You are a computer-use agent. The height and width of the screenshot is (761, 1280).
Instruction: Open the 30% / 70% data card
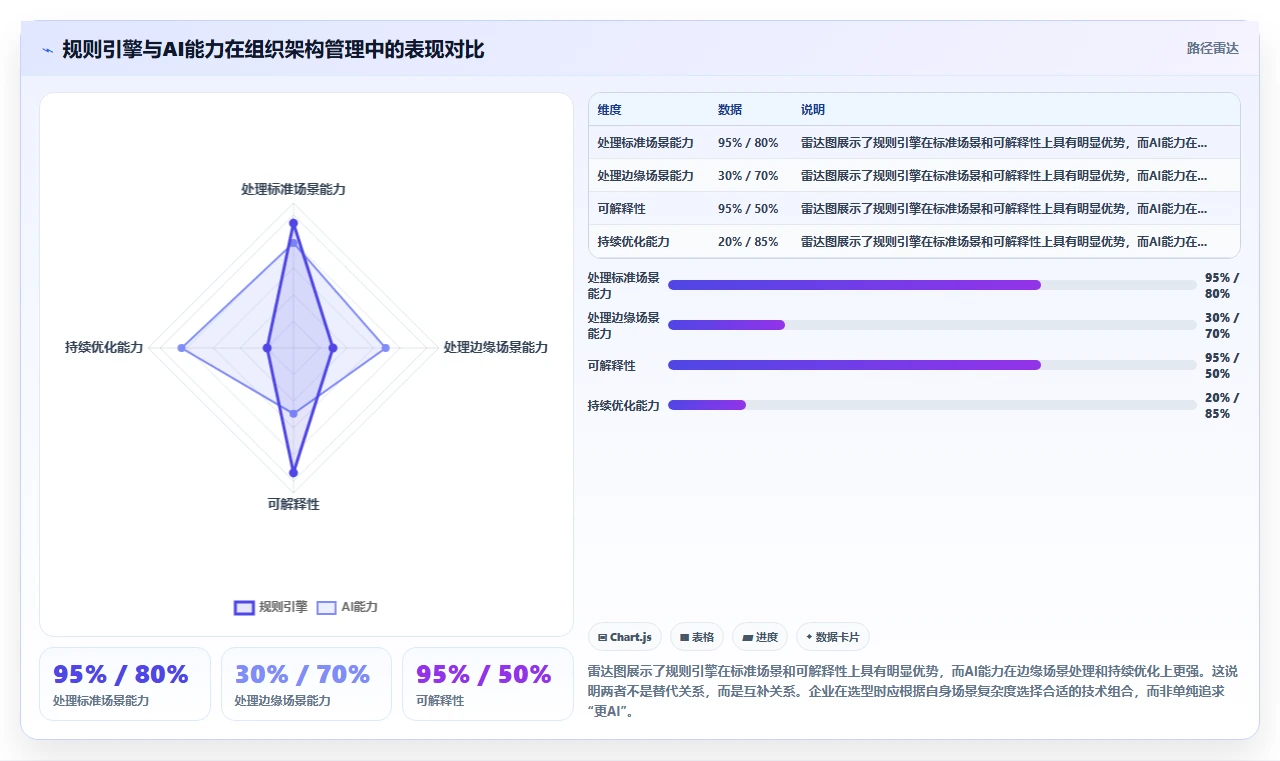point(306,684)
